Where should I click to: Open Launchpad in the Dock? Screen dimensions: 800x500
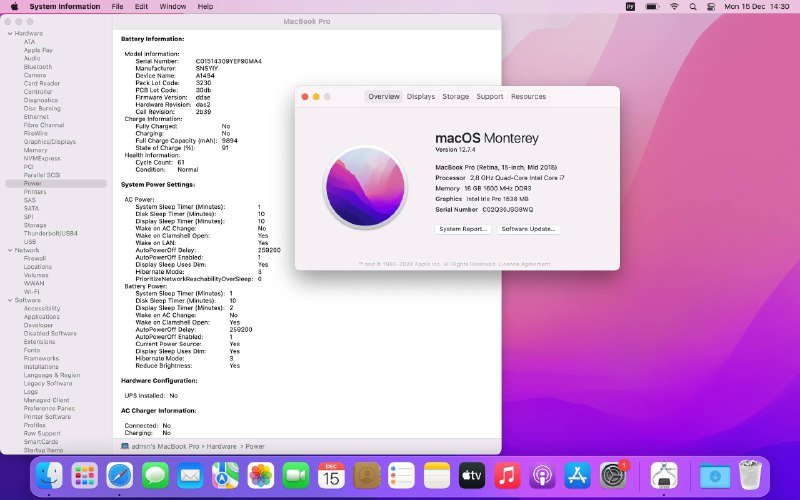point(84,476)
